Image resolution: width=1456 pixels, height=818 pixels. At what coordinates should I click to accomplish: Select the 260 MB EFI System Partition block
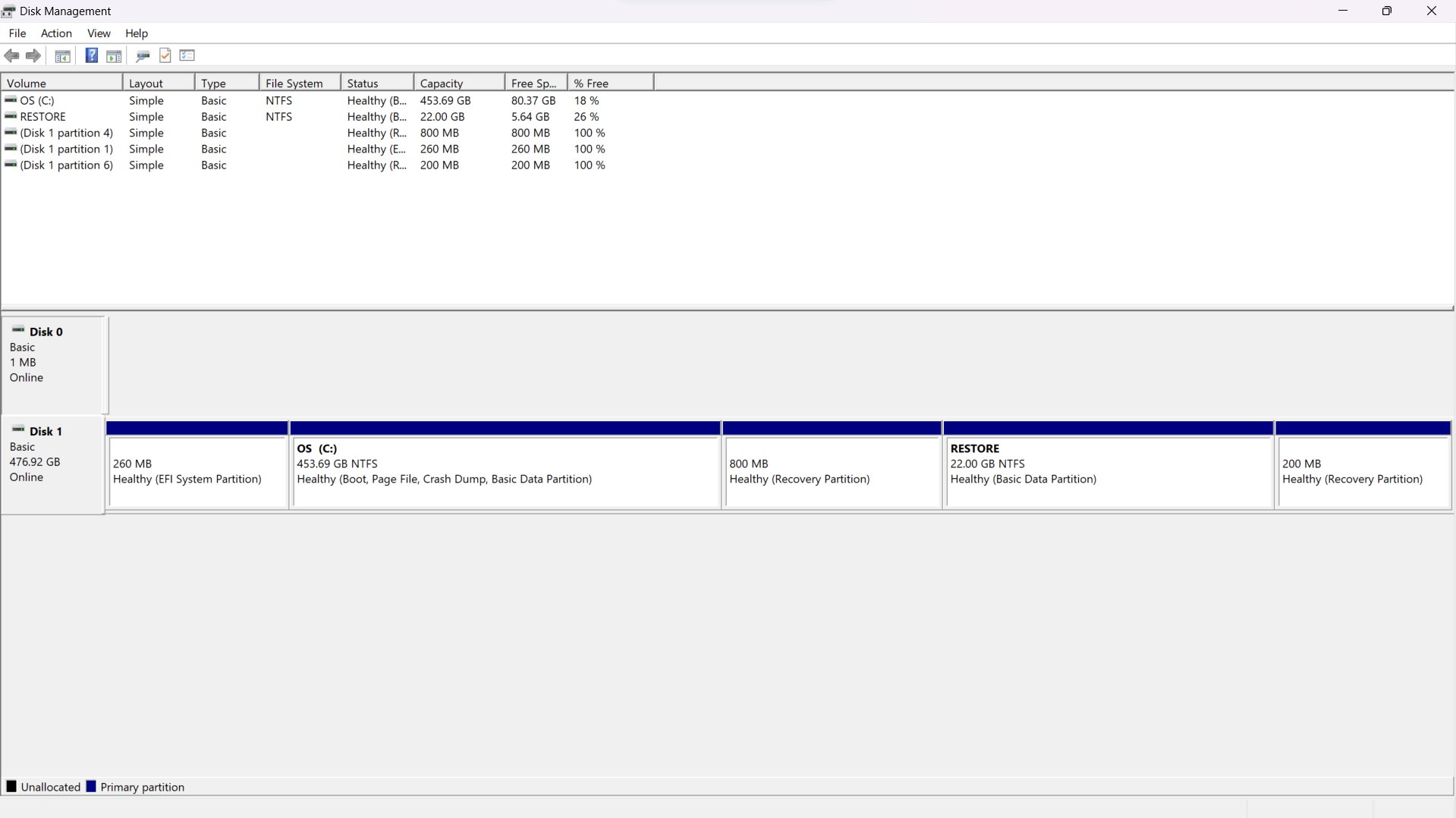click(x=197, y=465)
